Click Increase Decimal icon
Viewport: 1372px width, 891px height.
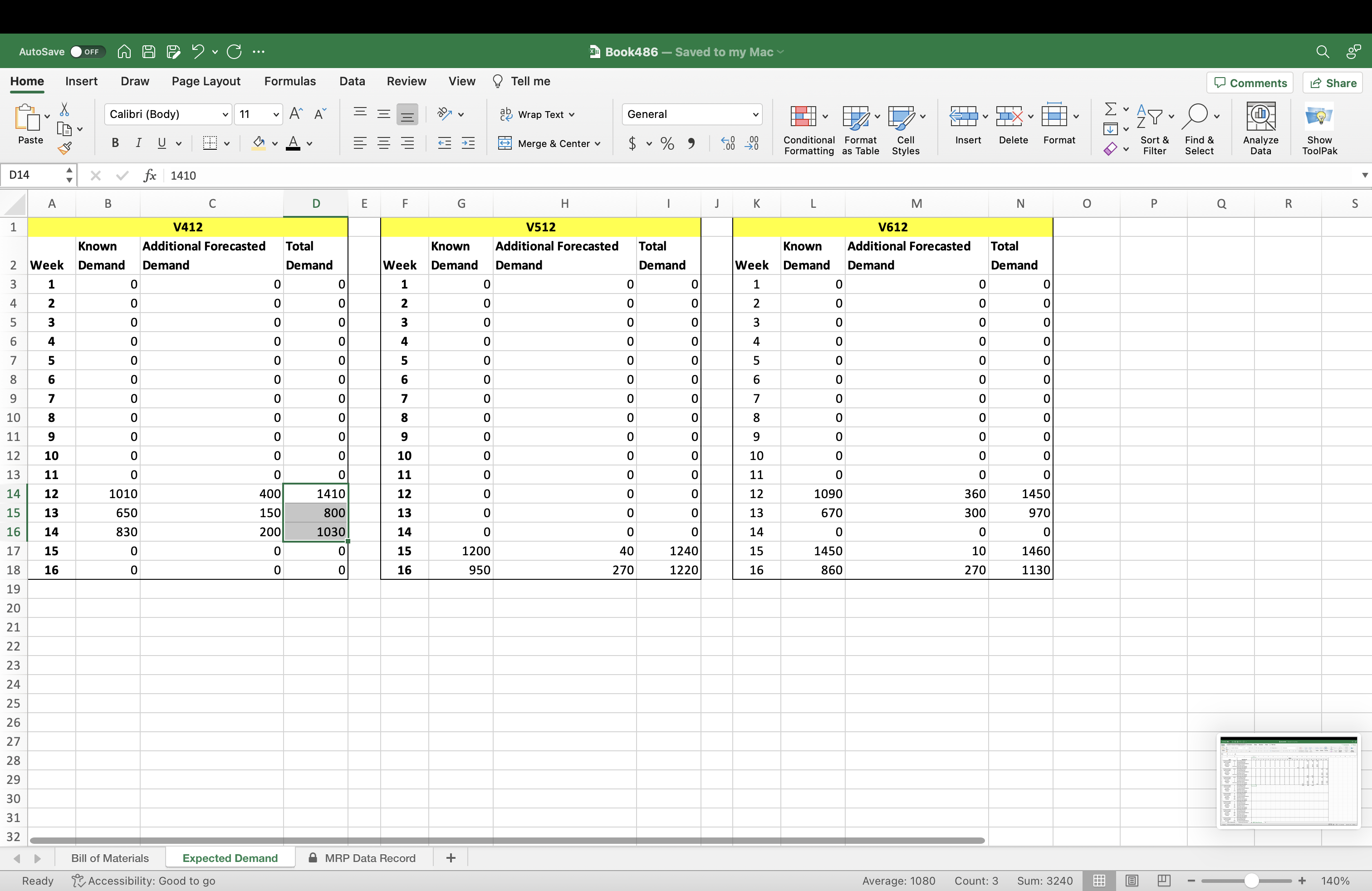click(727, 143)
